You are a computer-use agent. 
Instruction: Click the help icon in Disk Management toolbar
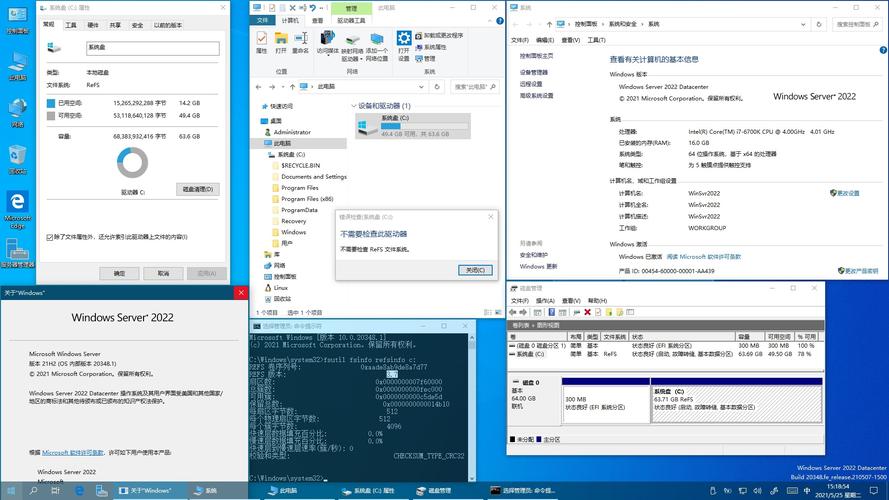coord(552,312)
